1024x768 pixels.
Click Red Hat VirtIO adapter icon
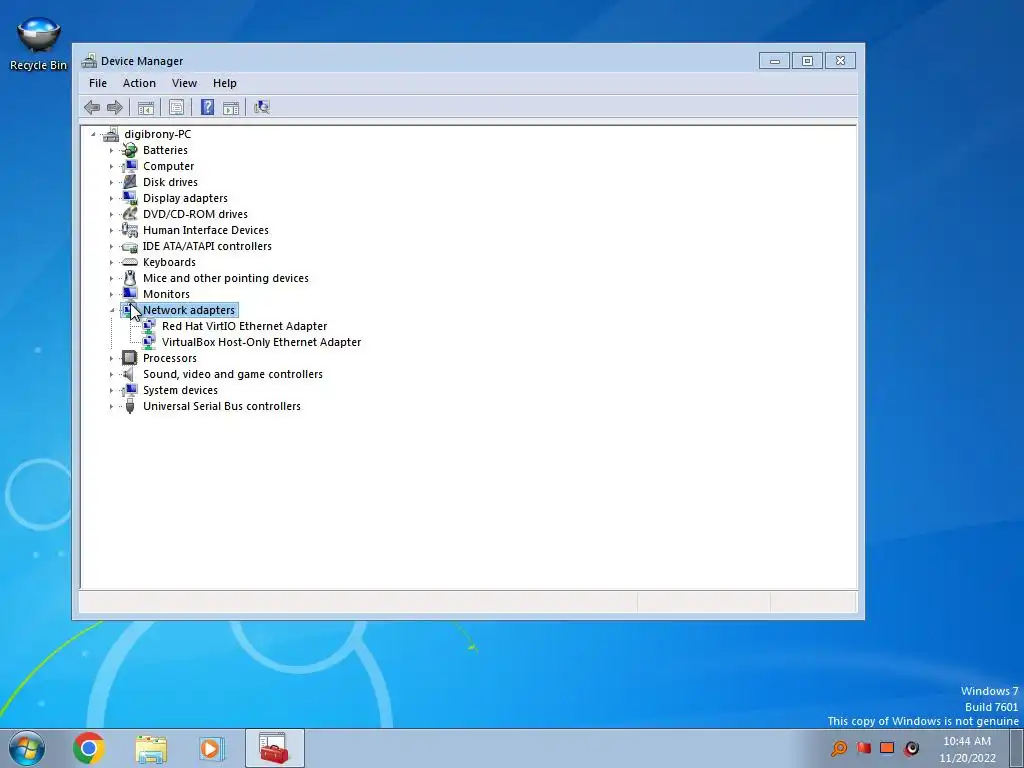point(149,326)
